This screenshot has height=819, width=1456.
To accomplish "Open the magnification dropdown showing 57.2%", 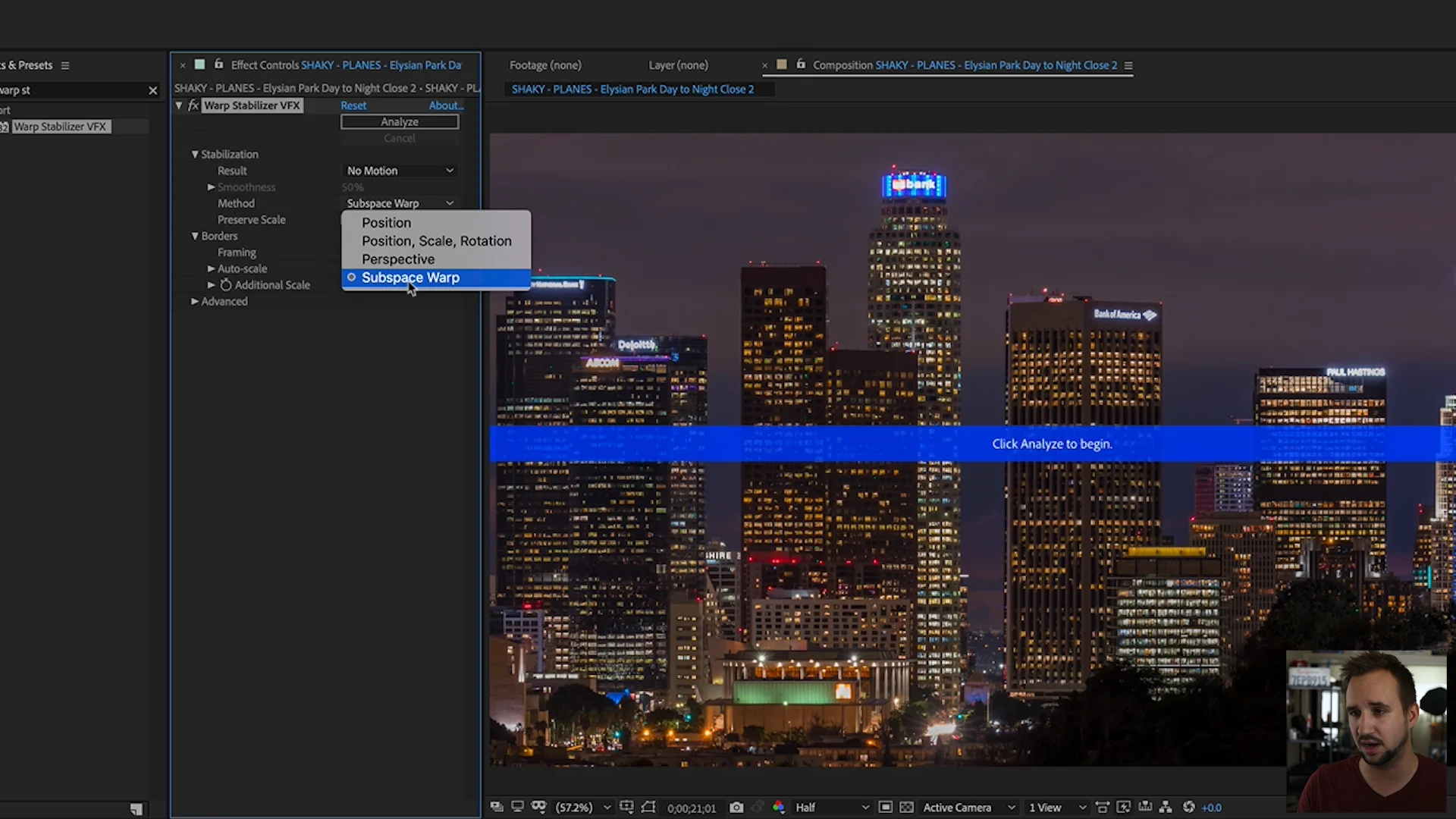I will pos(582,808).
